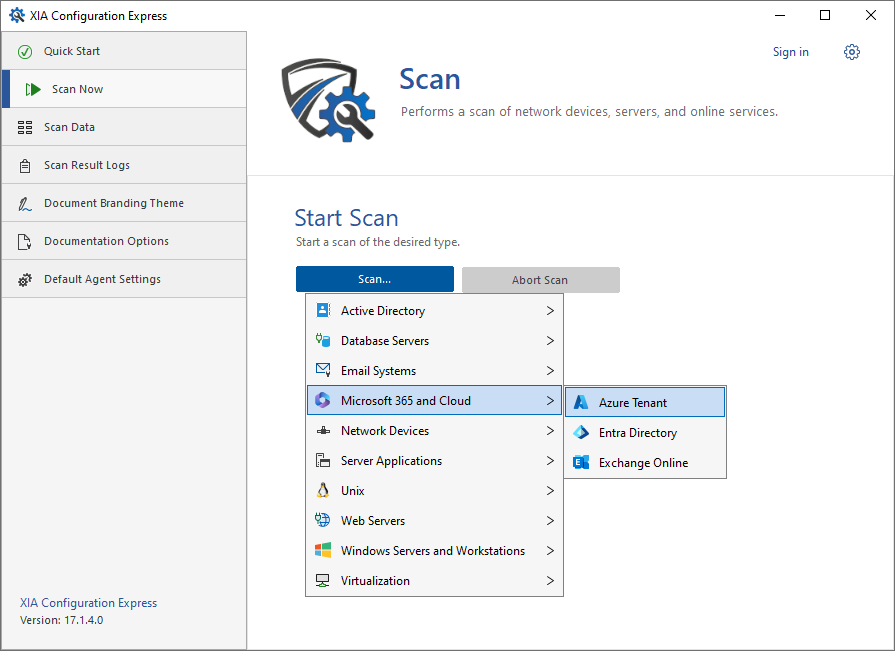The image size is (895, 651).
Task: Click the Abort Scan button
Action: pos(541,280)
